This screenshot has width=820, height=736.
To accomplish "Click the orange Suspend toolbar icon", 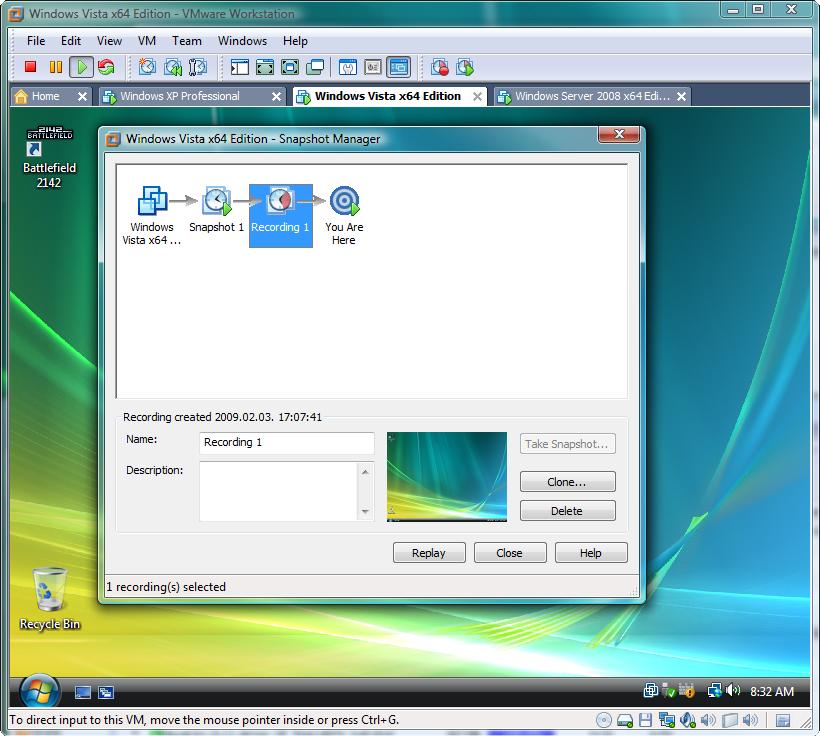I will tap(55, 67).
